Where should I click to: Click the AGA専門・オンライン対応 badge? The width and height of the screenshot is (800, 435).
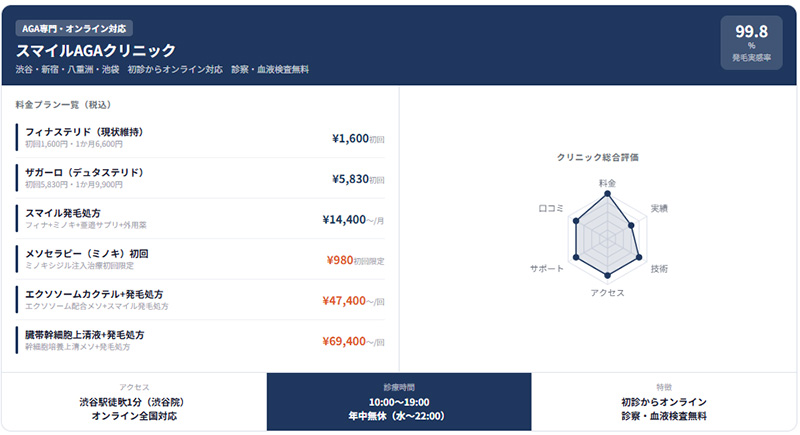point(74,29)
